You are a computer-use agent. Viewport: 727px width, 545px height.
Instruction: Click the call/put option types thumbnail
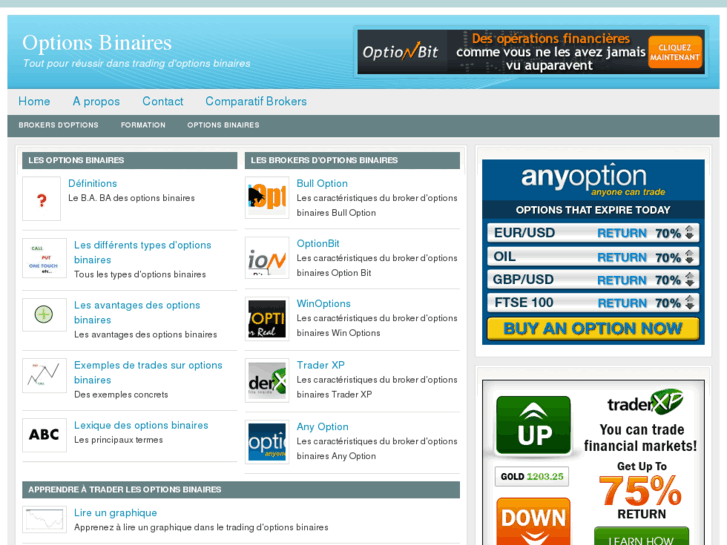44,258
